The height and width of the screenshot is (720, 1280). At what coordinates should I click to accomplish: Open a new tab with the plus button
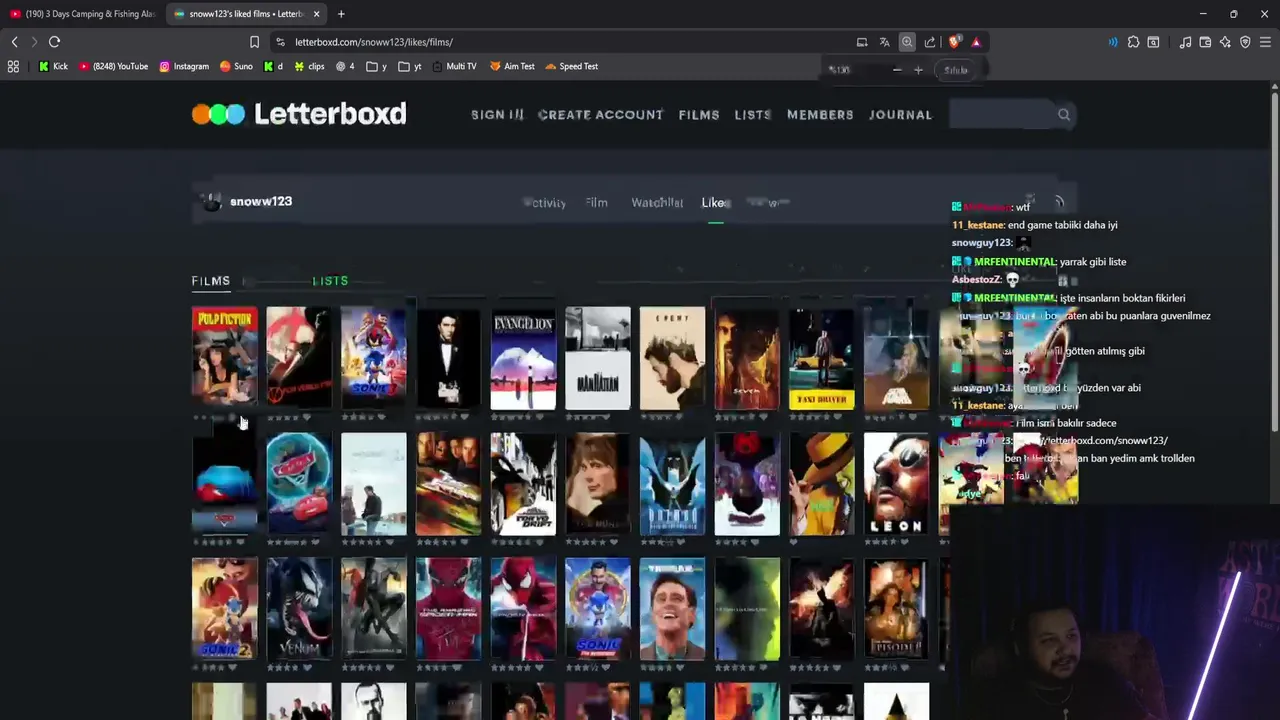coord(341,14)
